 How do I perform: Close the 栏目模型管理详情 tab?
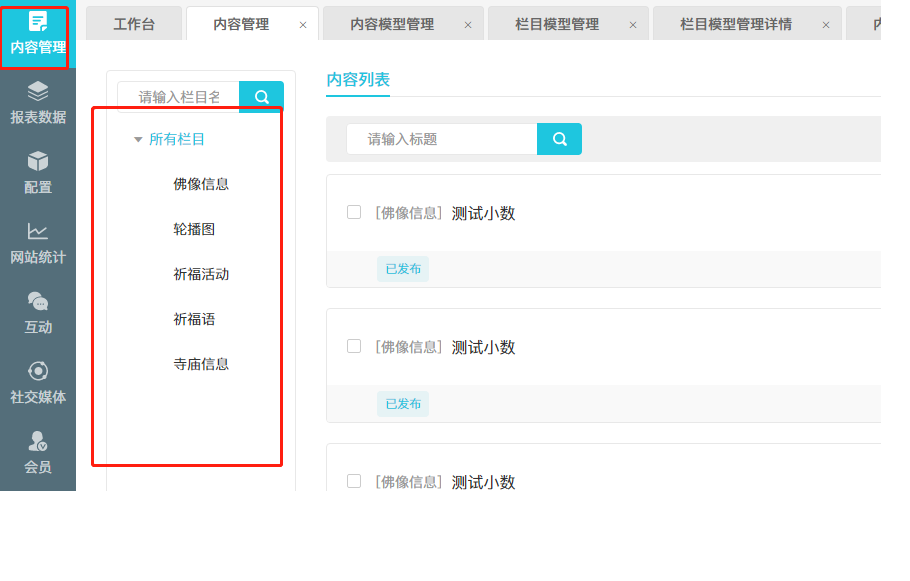click(x=826, y=25)
